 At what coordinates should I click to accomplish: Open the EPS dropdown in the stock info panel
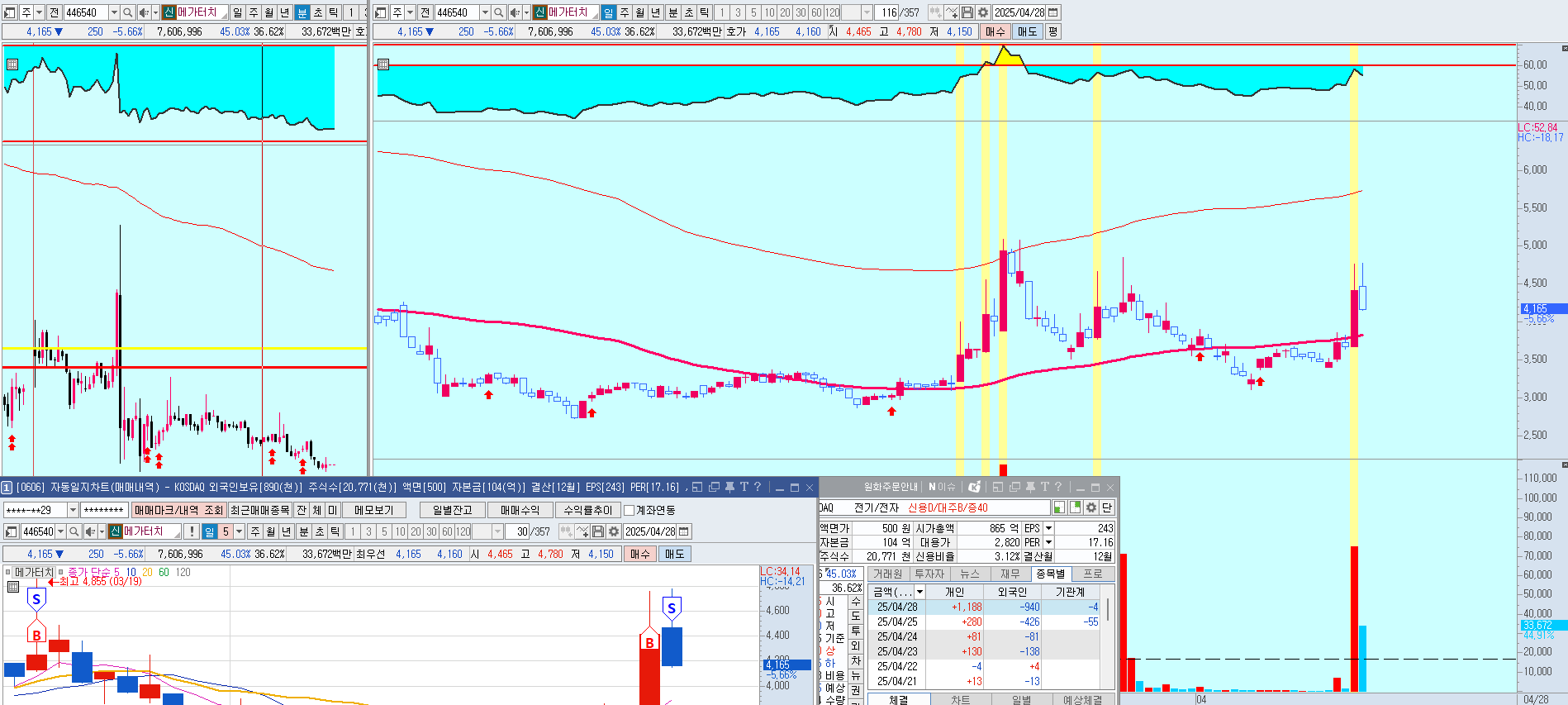tap(1048, 528)
